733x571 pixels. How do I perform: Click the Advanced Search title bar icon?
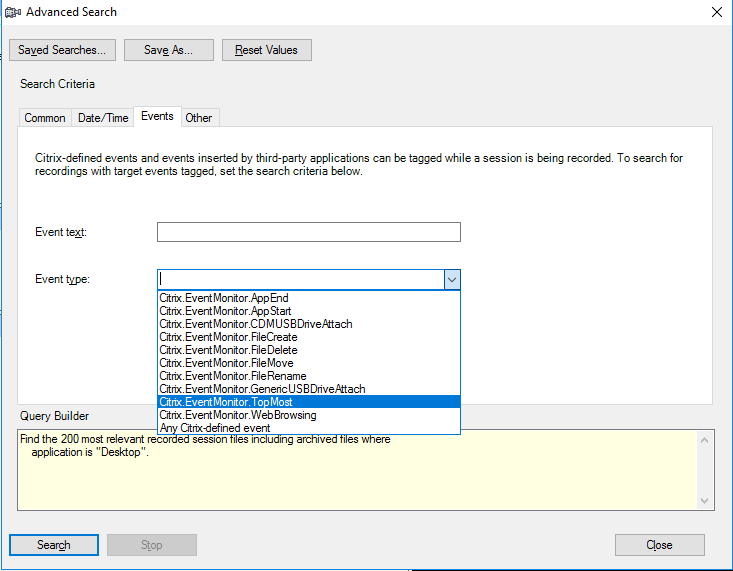coord(12,12)
